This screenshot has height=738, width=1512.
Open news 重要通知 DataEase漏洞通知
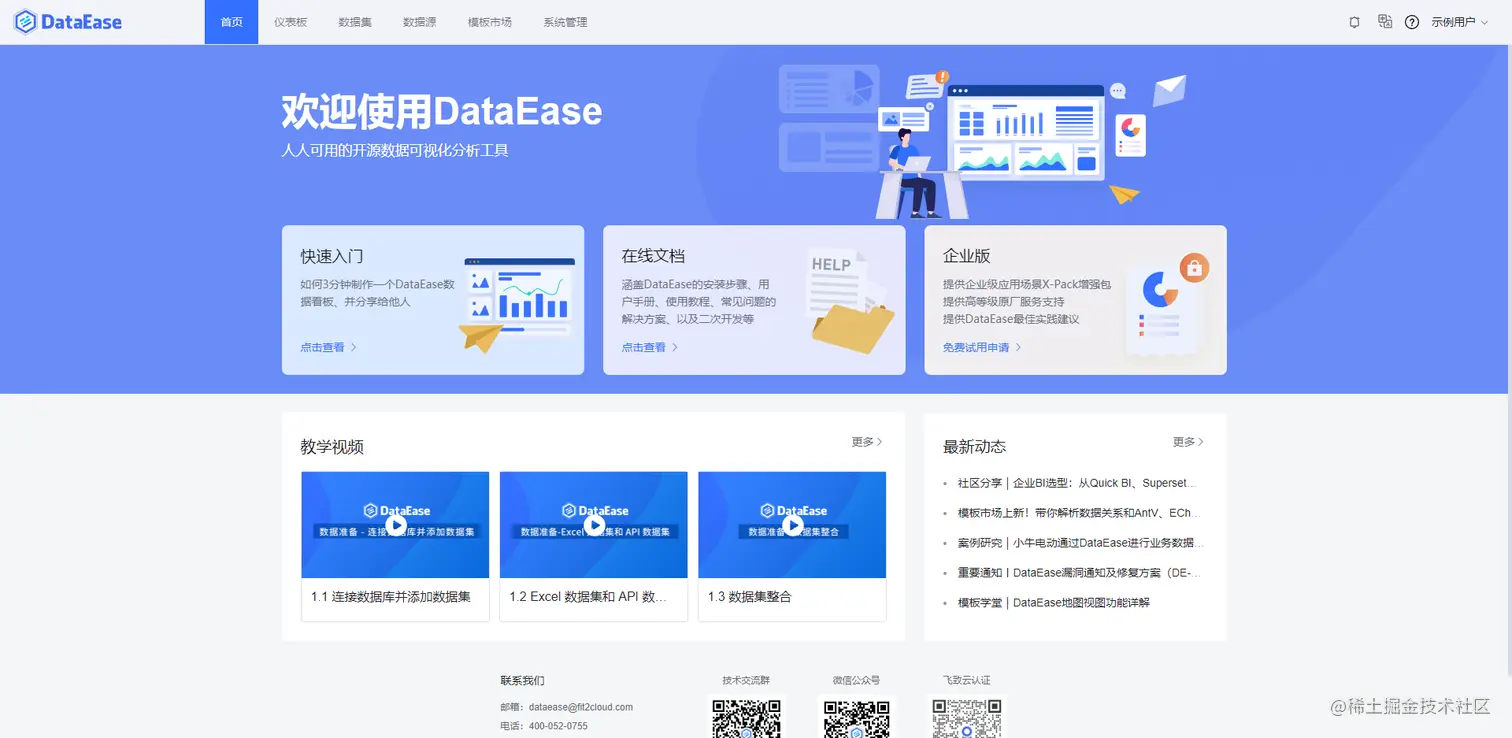(1078, 573)
